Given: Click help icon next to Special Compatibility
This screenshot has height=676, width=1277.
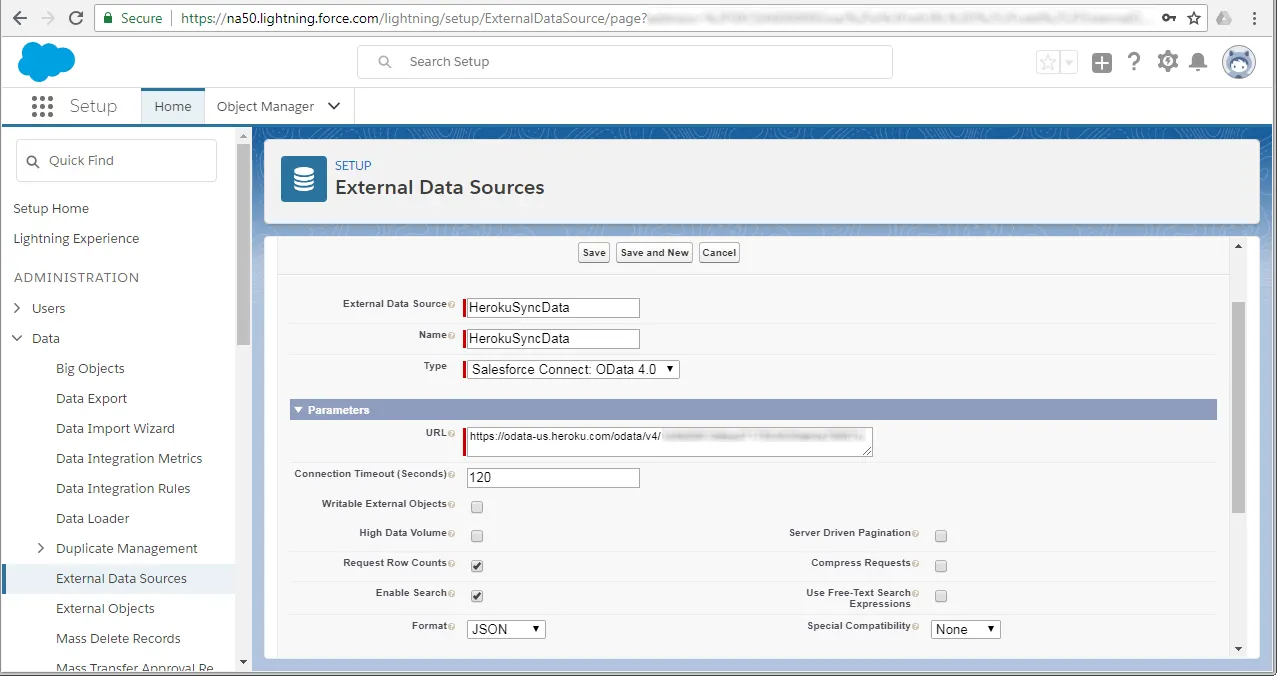Looking at the screenshot, I should (916, 627).
